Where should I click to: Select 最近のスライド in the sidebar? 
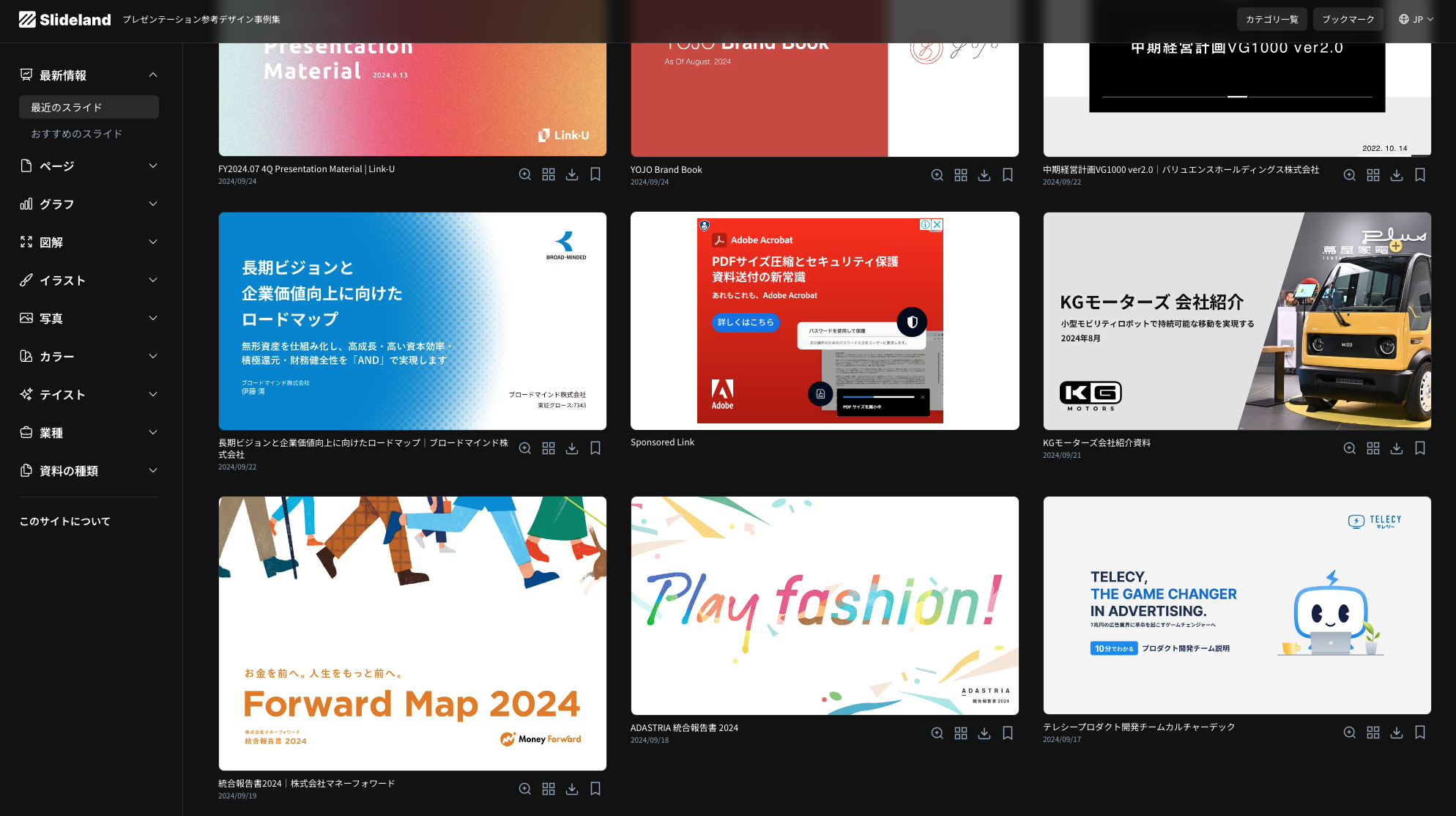[89, 108]
